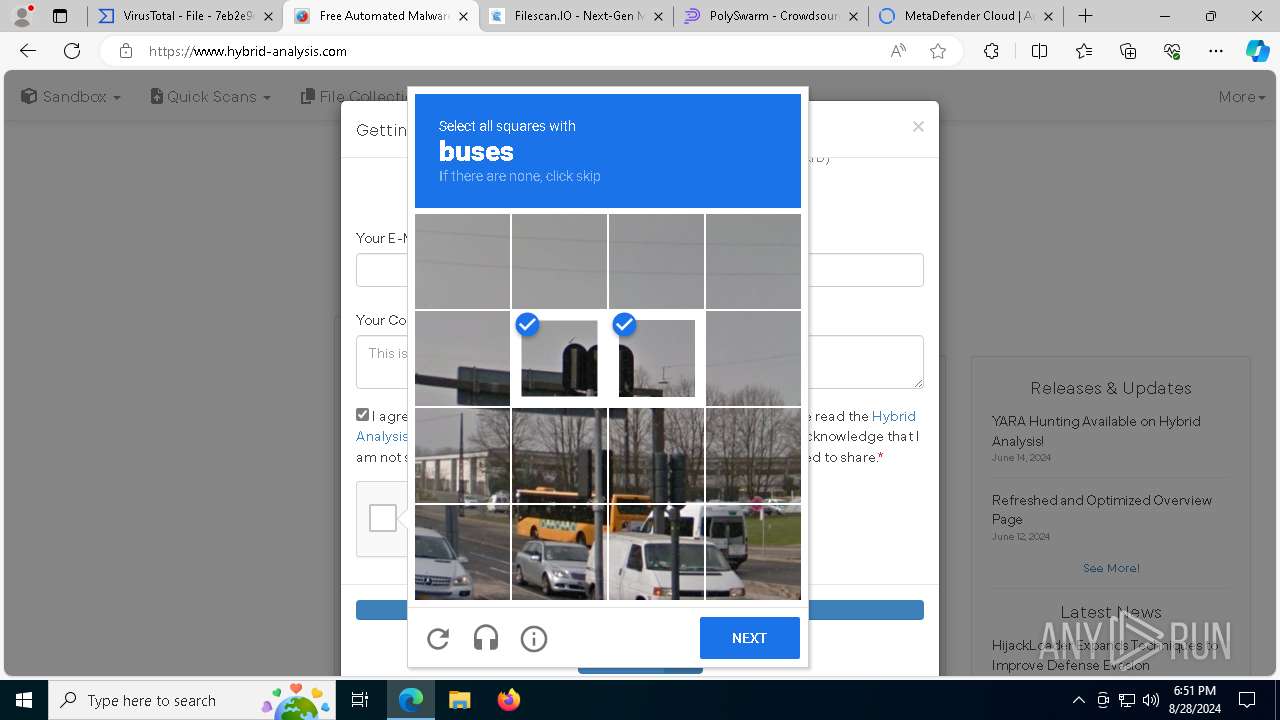Open Task View icon
Viewport: 1280px width, 720px height.
click(361, 700)
